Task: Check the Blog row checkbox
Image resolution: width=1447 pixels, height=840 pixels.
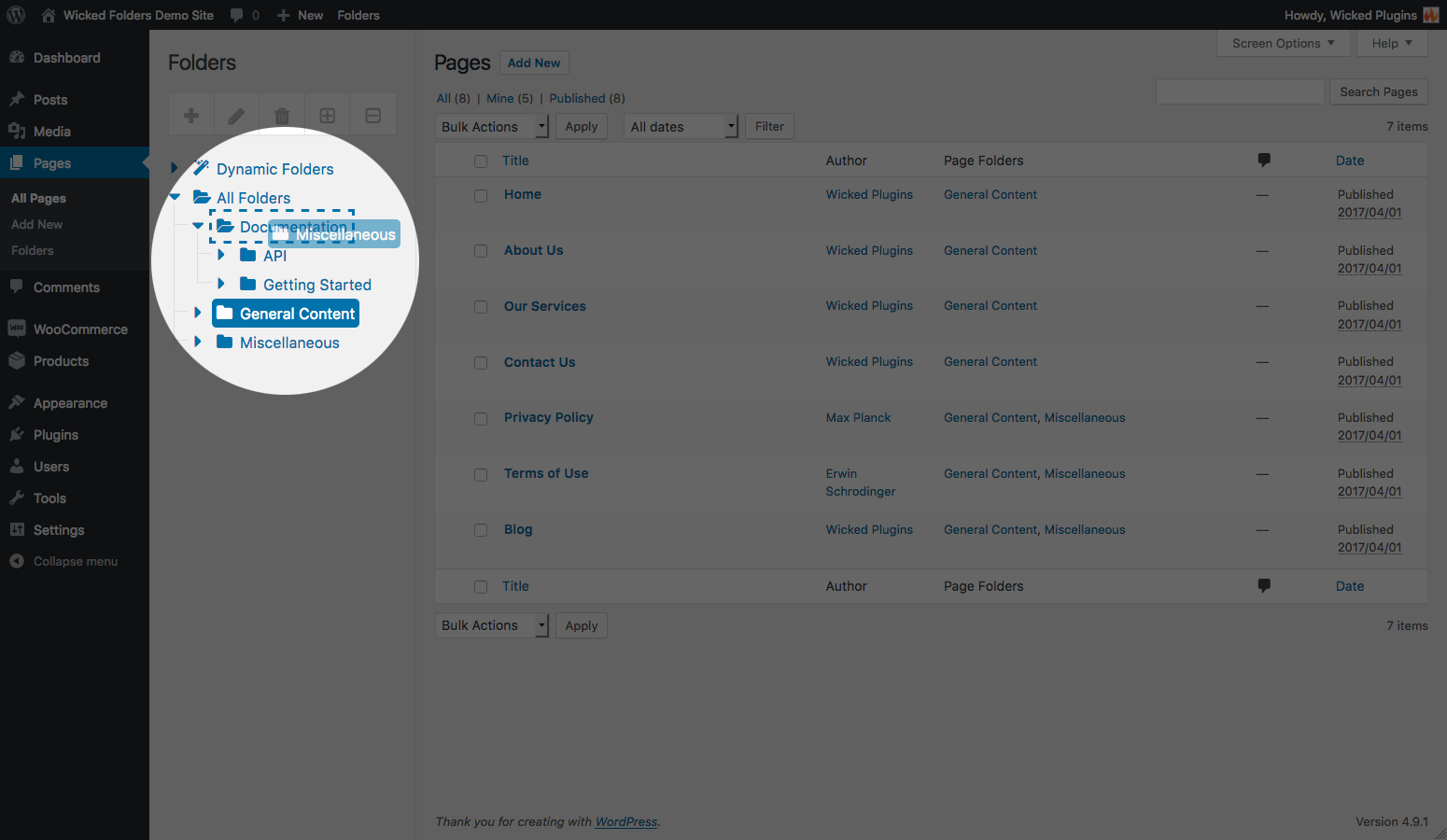Action: (481, 530)
